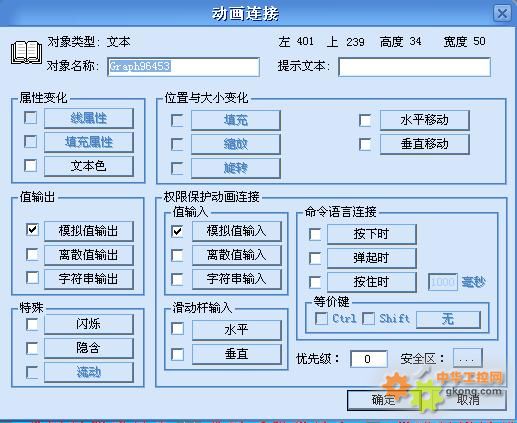Click the 提示文本 input field
Viewport: 517px width, 423px height.
(414, 67)
